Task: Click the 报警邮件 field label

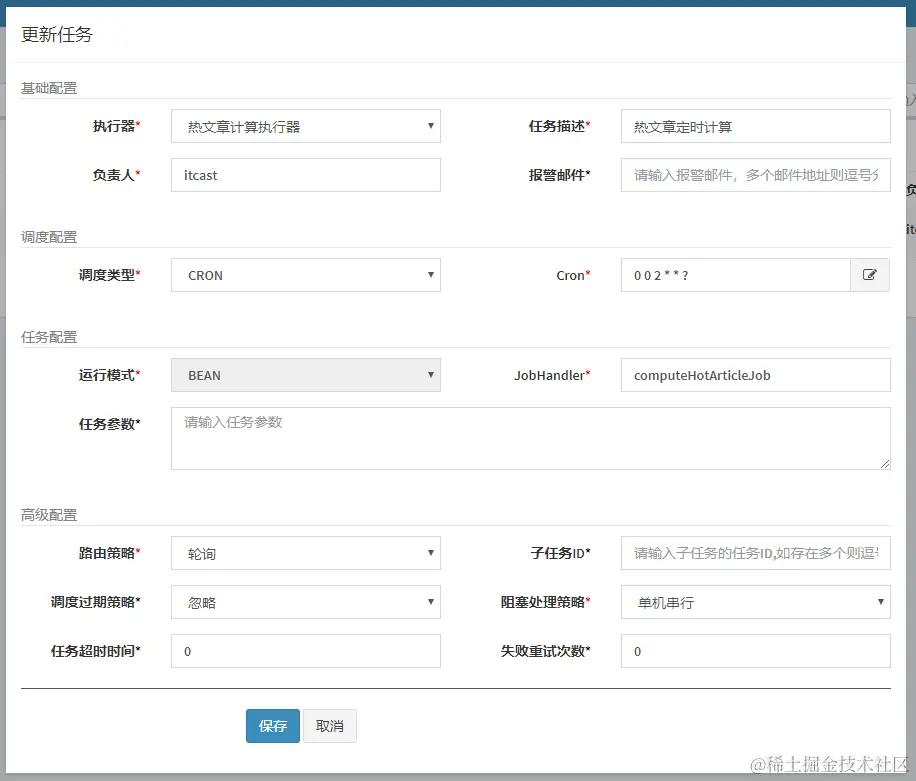Action: 560,175
